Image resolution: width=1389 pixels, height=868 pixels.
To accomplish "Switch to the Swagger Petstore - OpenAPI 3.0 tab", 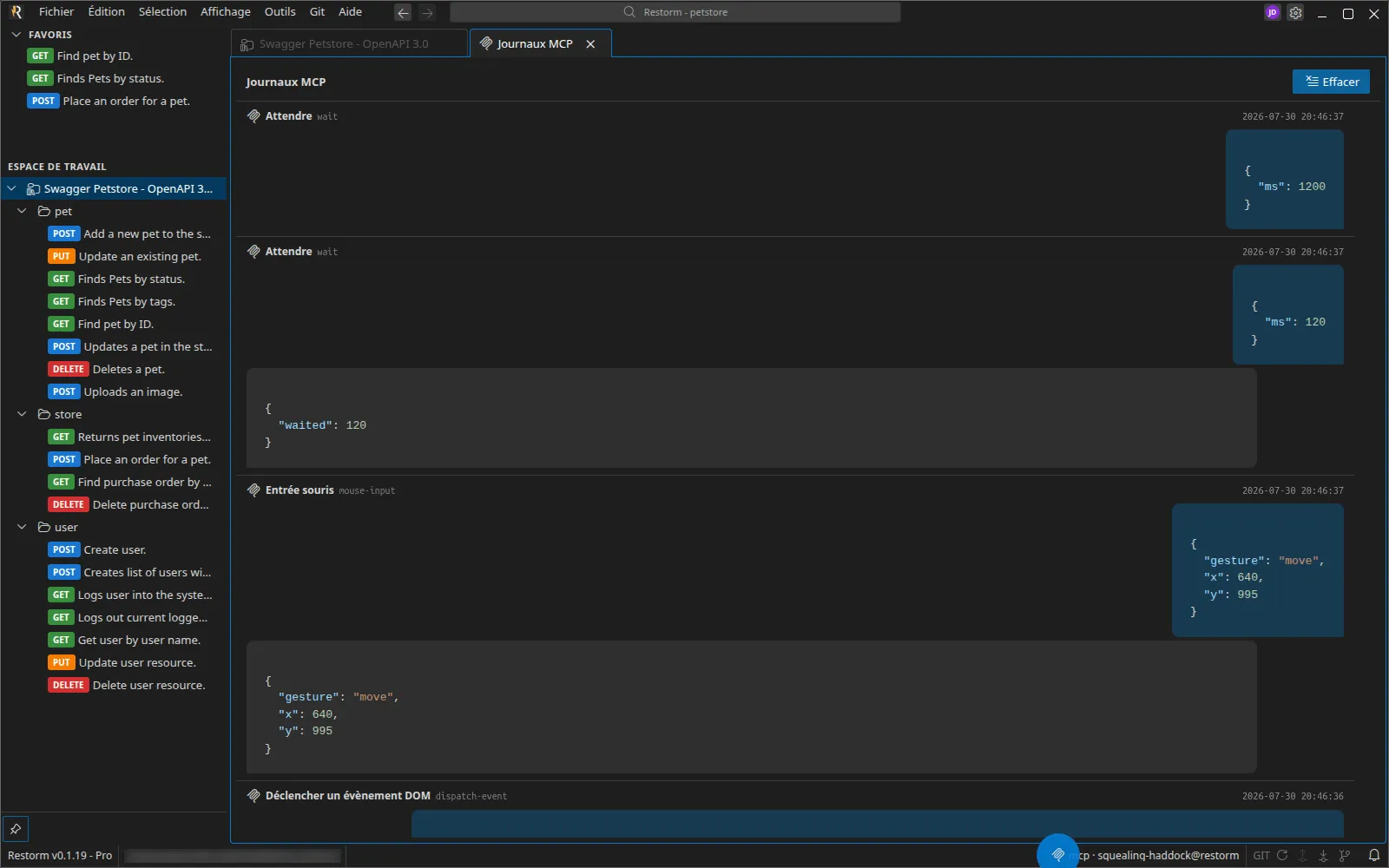I will [x=350, y=43].
